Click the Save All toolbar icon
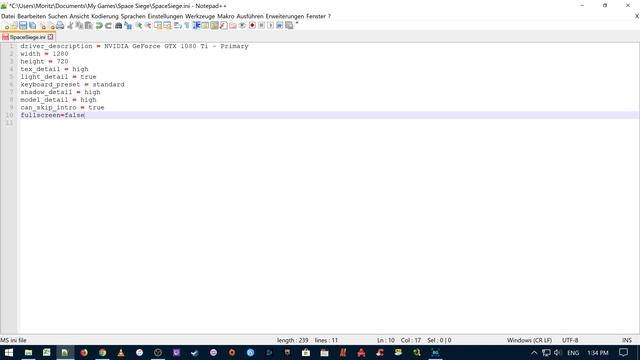The image size is (640, 360). pos(32,26)
